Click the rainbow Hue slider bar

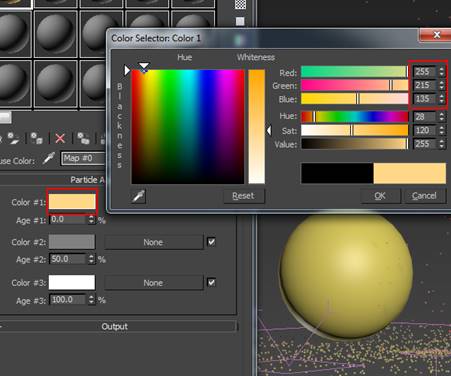pyautogui.click(x=355, y=117)
